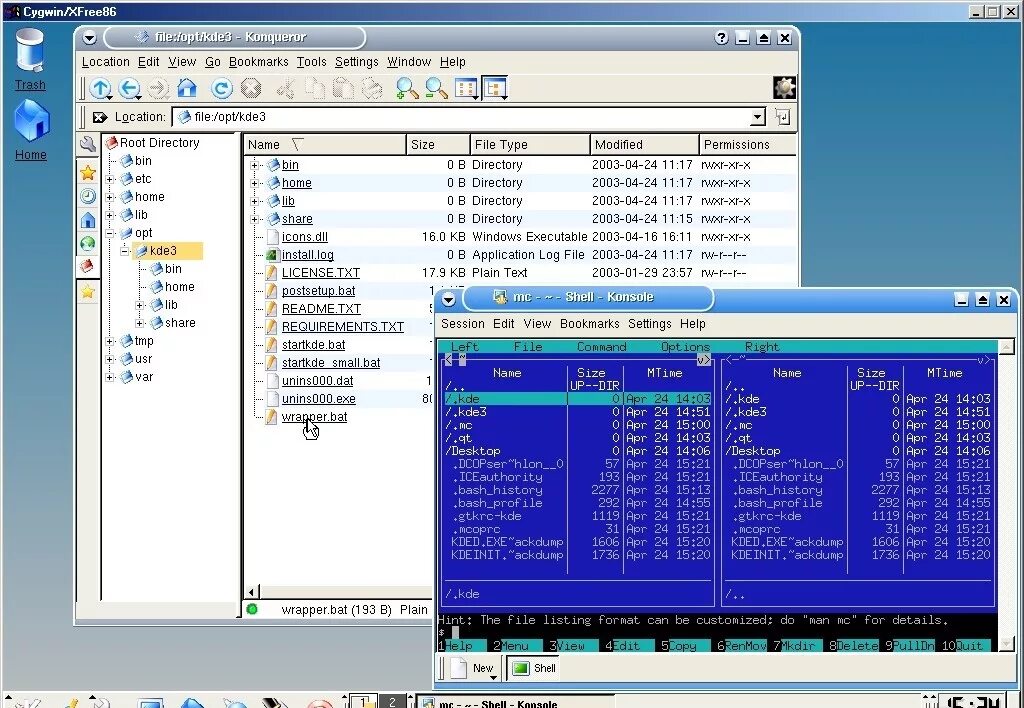Click inside the Location address field

[x=461, y=117]
